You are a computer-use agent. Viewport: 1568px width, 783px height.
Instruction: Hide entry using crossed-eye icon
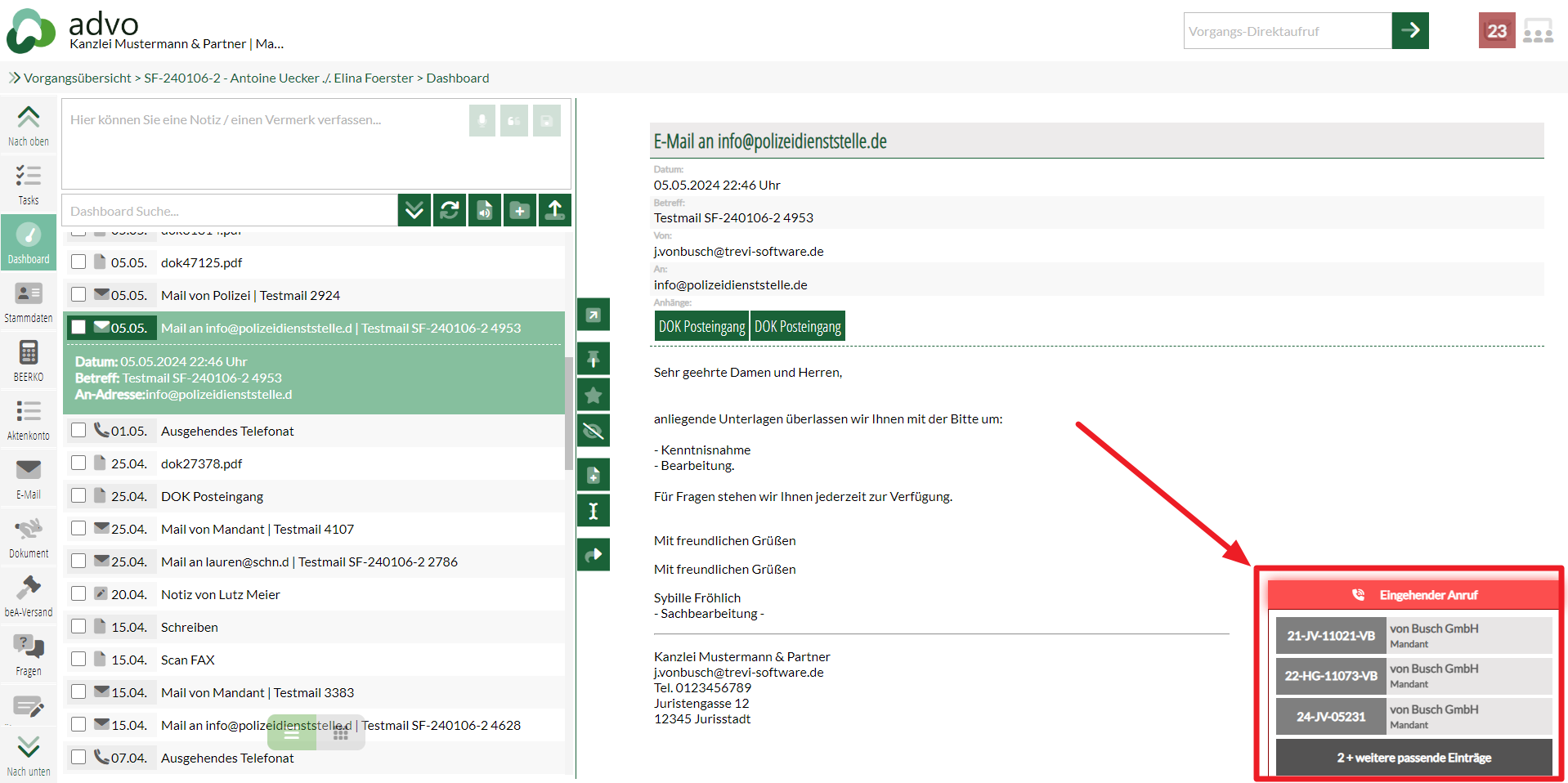pos(594,431)
